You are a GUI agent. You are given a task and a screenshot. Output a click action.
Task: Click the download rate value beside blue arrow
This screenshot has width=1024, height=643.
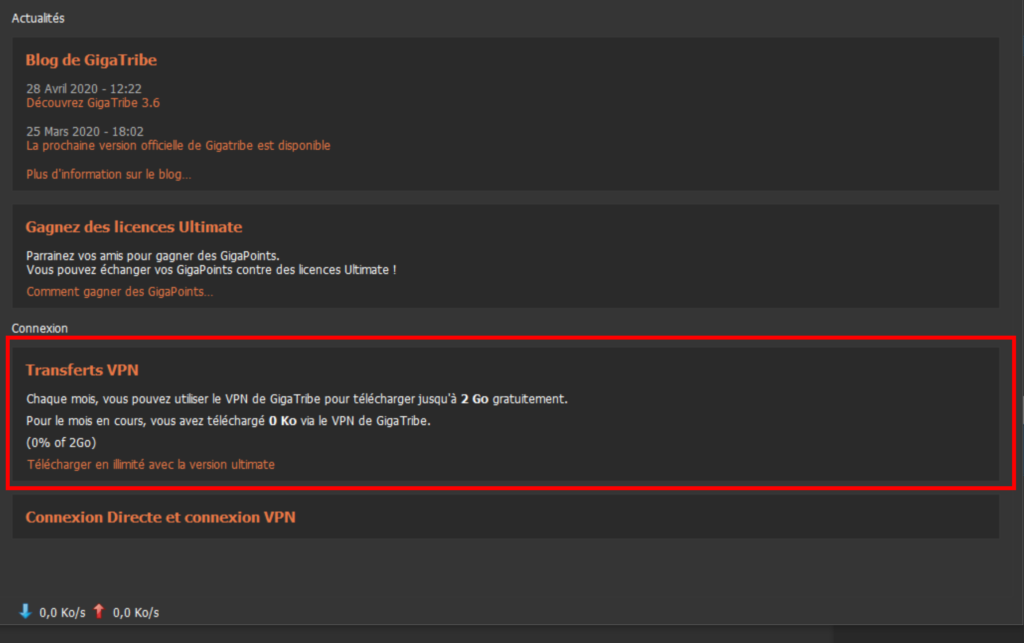tap(62, 612)
